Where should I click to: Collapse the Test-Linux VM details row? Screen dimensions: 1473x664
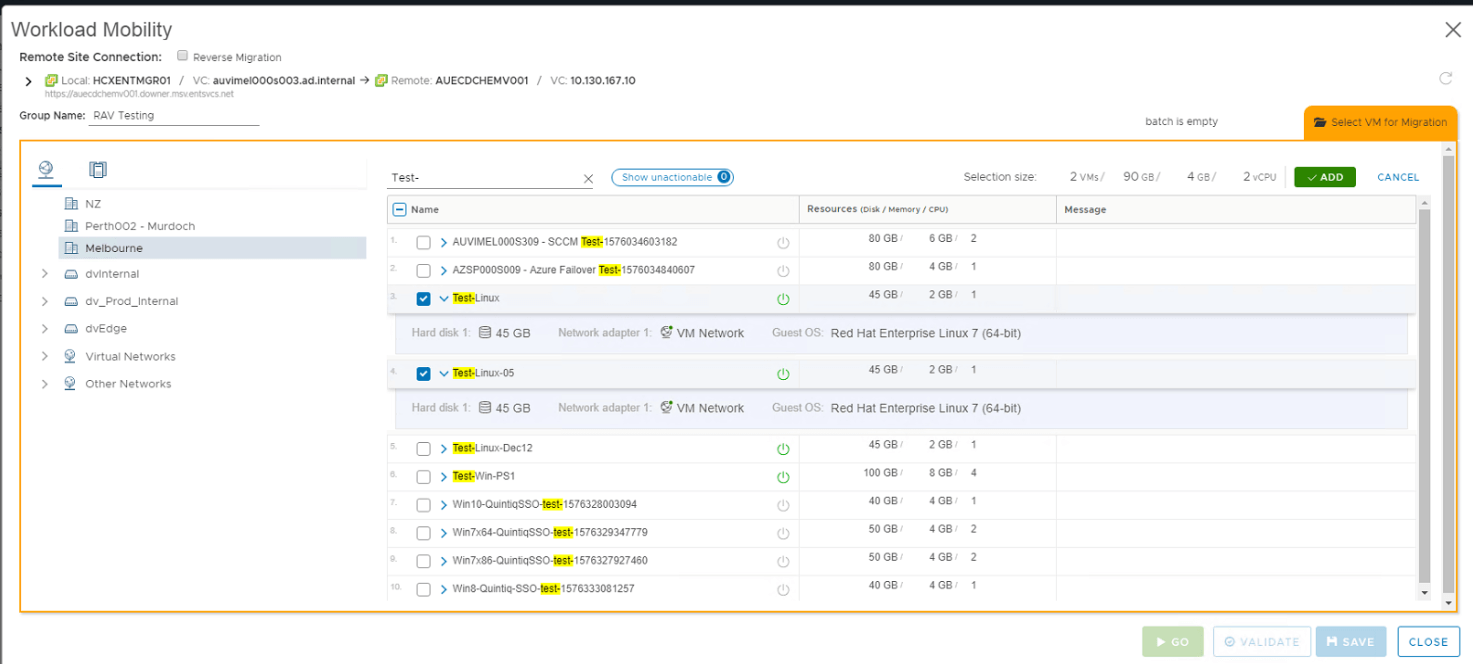click(444, 299)
